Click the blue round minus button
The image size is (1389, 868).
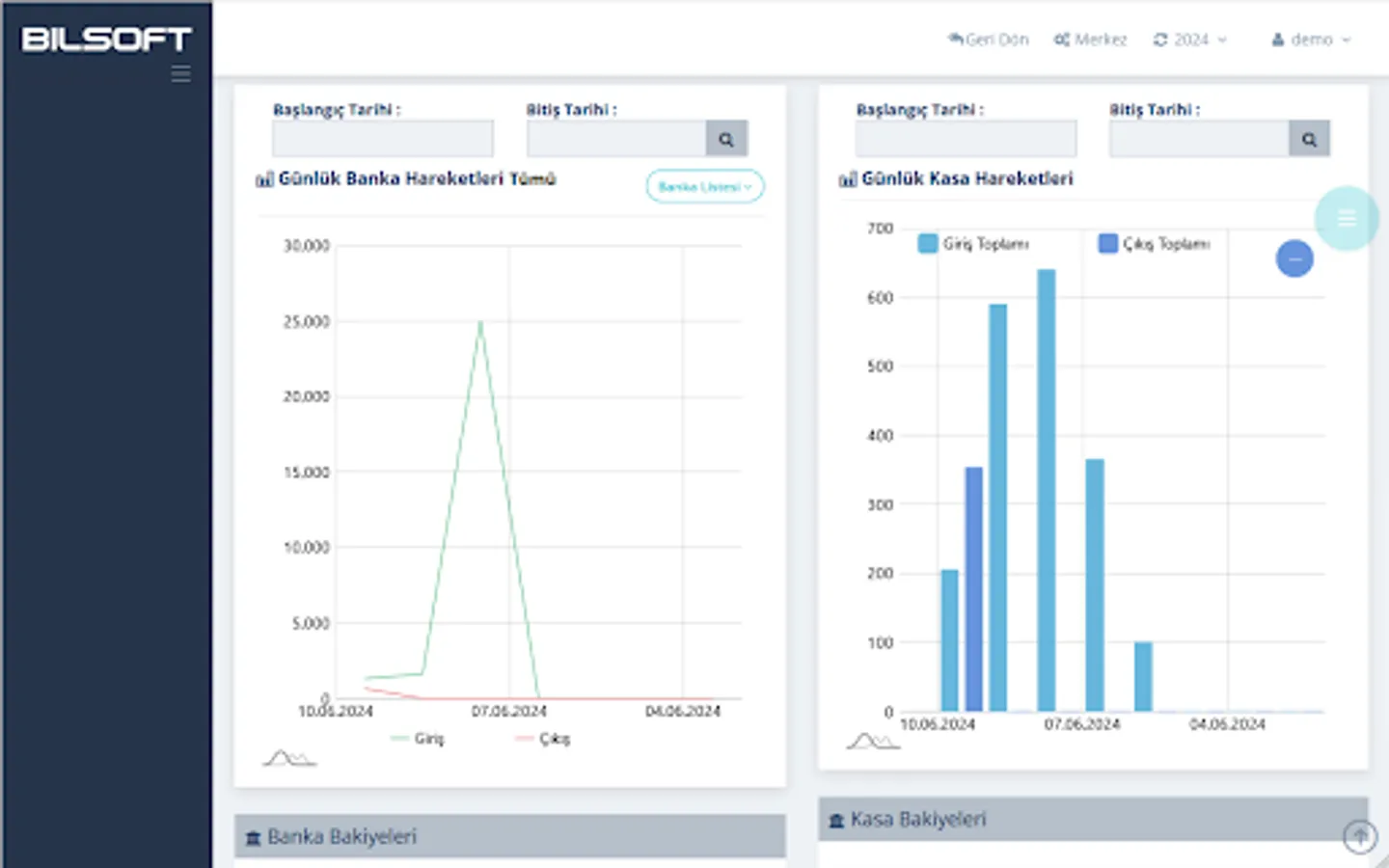(1294, 258)
